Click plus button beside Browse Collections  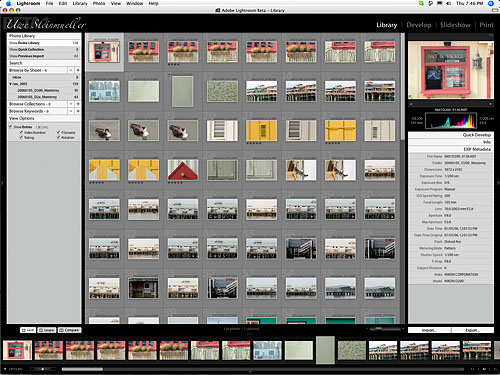(78, 104)
